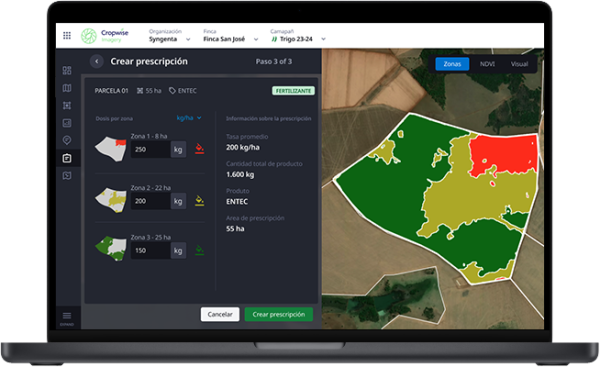600x367 pixels.
Task: Click the PARCELA 01 label
Action: (111, 91)
